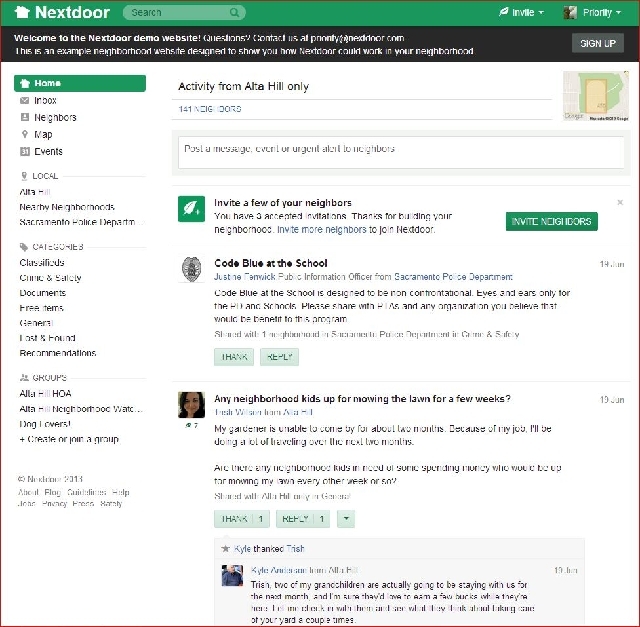This screenshot has height=627, width=640.
Task: Open the General category
Action: click(x=36, y=323)
